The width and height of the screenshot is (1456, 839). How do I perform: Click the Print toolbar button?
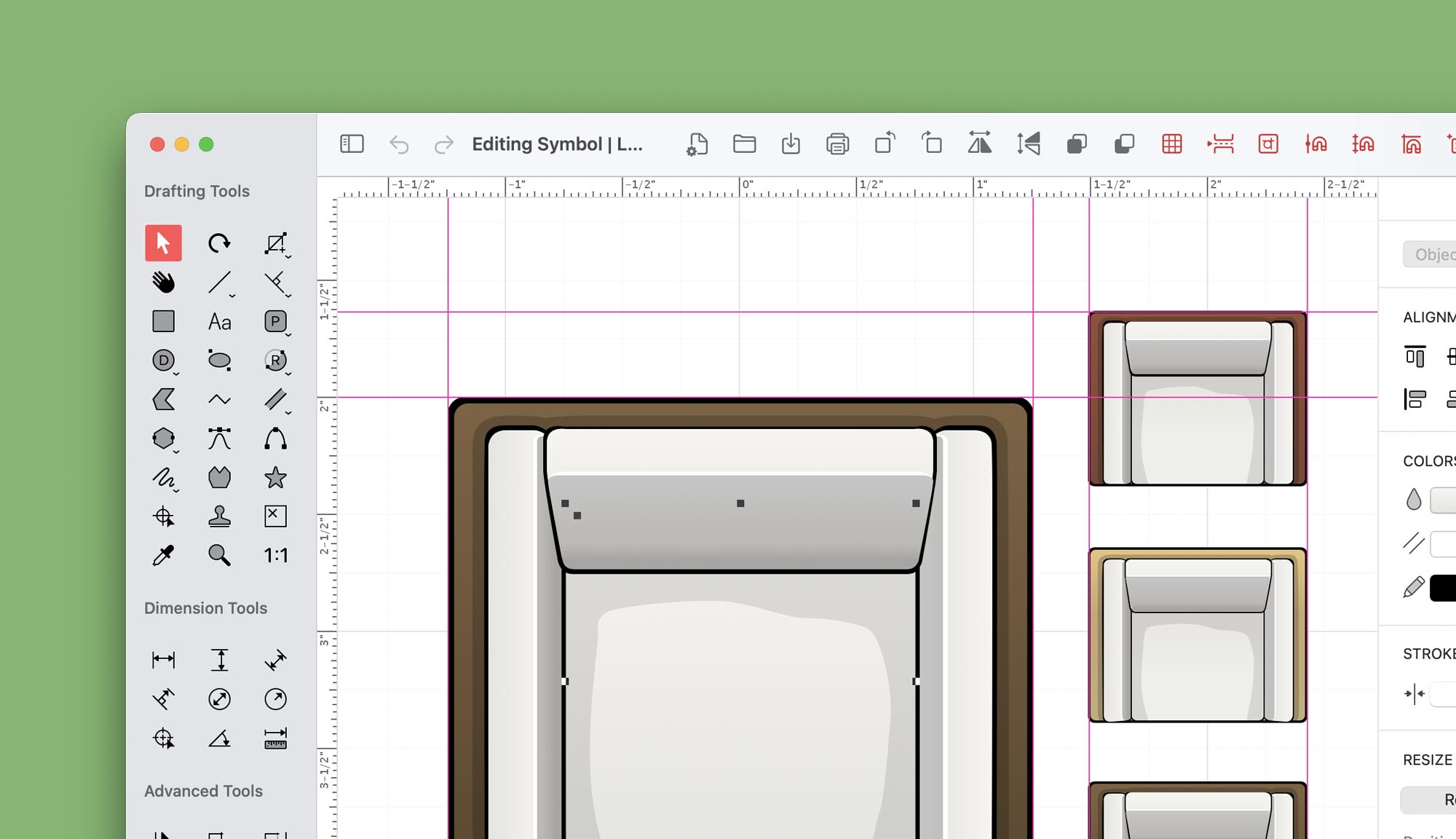(x=837, y=144)
